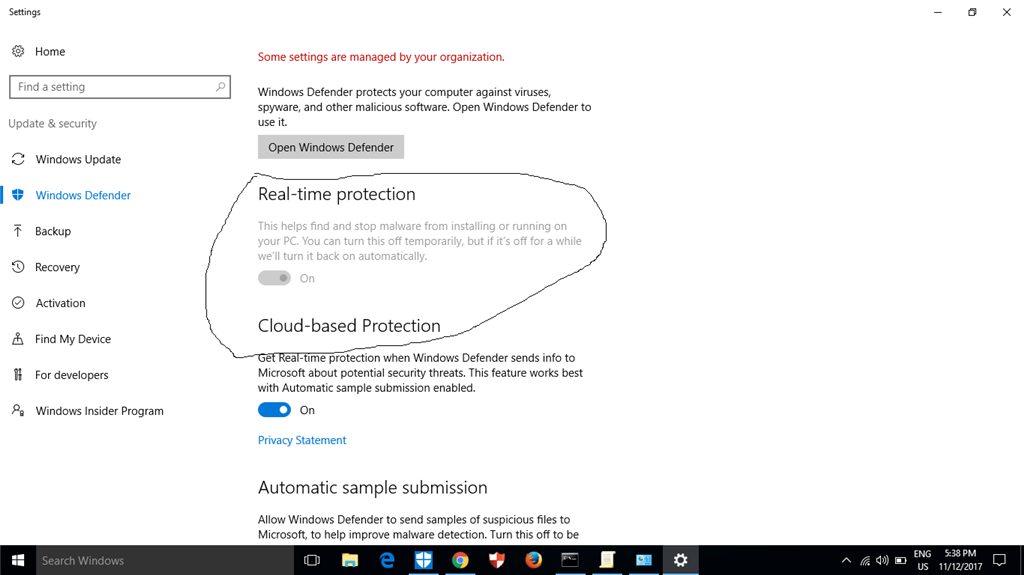The image size is (1024, 575).
Task: Open Windows Defender app in the taskbar
Action: click(x=424, y=560)
